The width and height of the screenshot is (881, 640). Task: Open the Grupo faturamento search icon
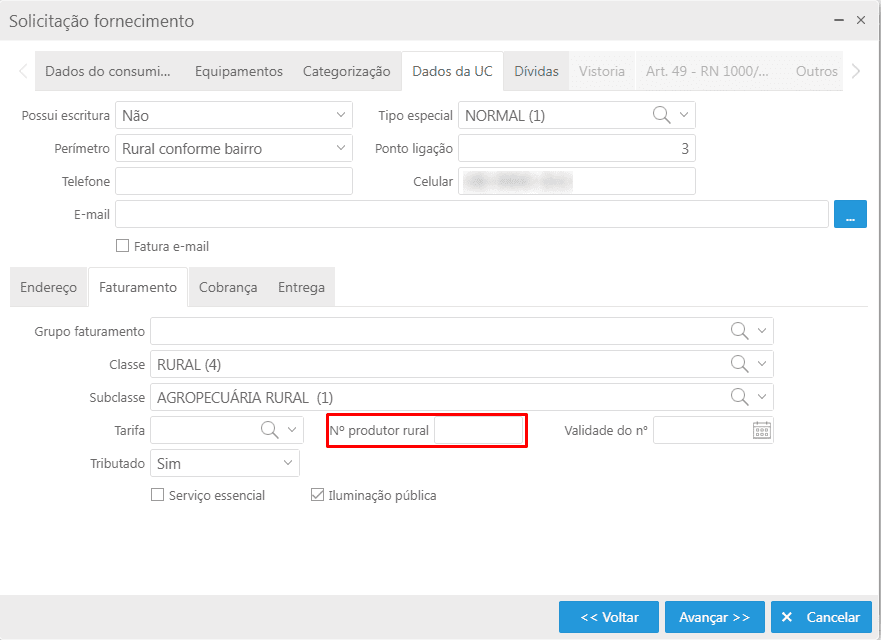739,331
